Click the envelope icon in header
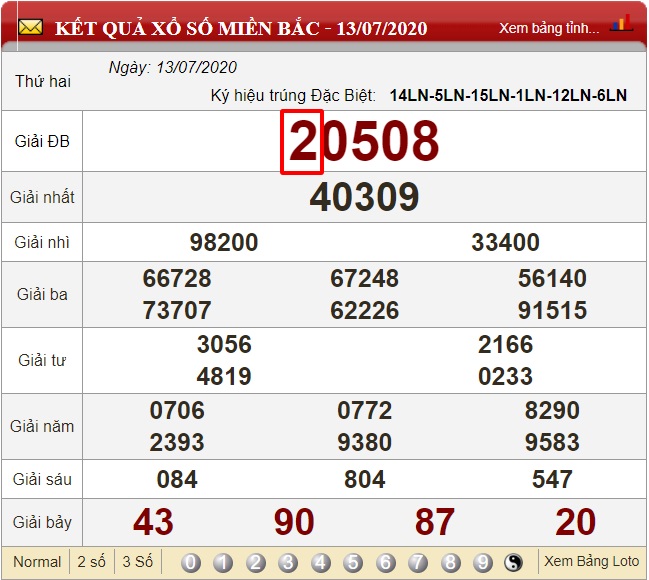649x580 pixels. pos(30,27)
